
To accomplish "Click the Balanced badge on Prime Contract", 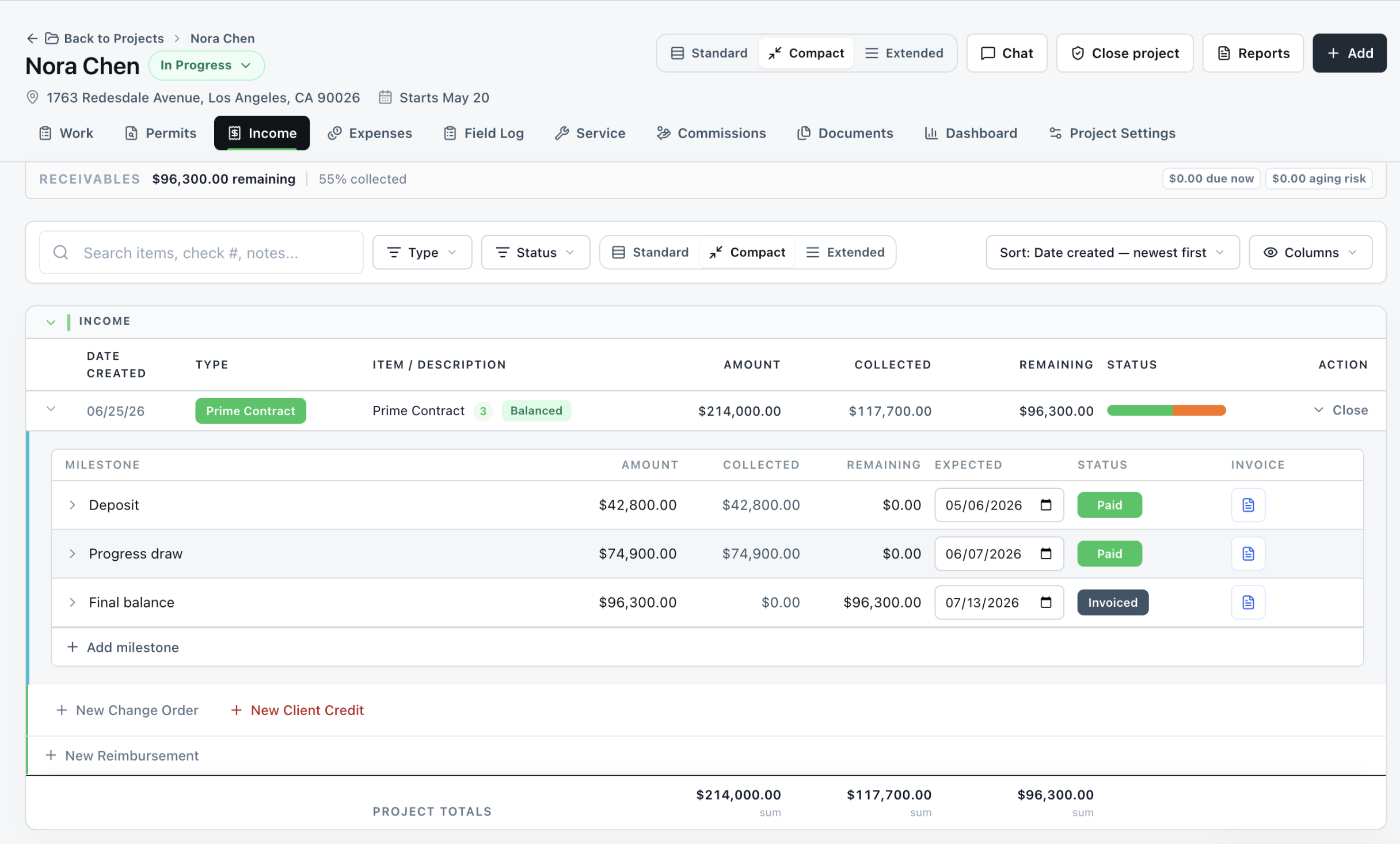I will coord(536,410).
